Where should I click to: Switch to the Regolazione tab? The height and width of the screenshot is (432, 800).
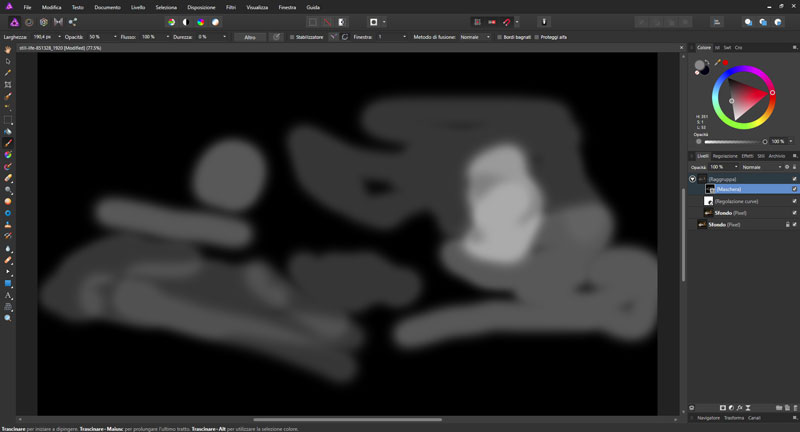[725, 156]
